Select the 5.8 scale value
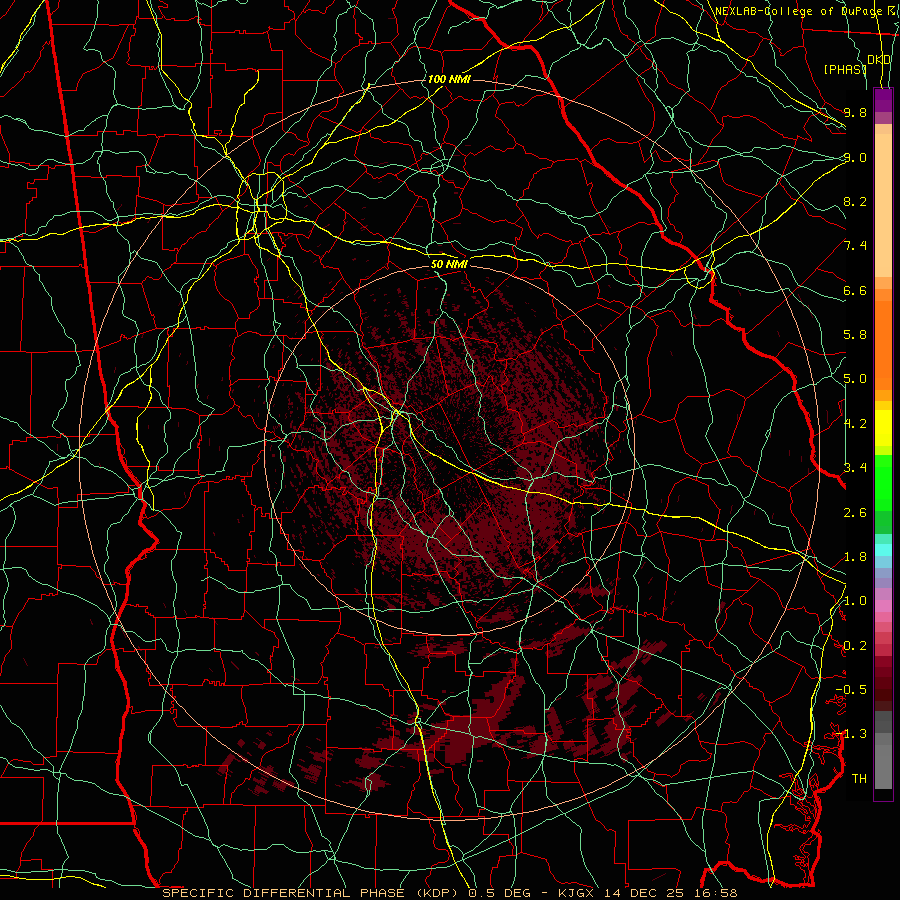 tap(855, 335)
